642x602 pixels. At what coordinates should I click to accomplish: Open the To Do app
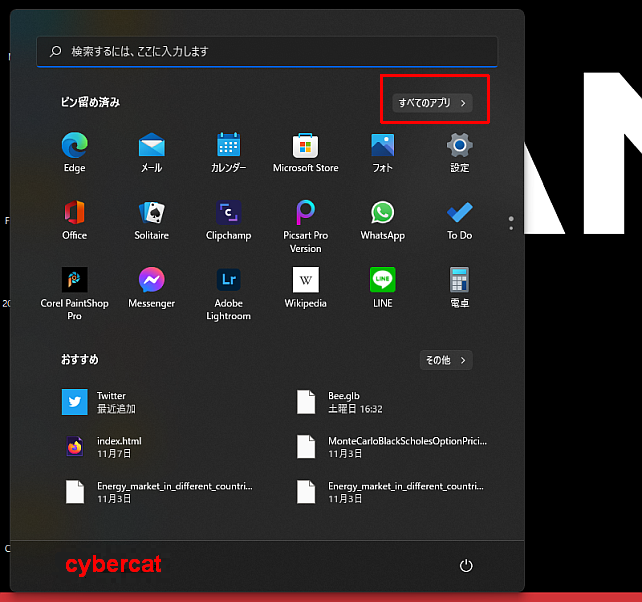coord(459,220)
